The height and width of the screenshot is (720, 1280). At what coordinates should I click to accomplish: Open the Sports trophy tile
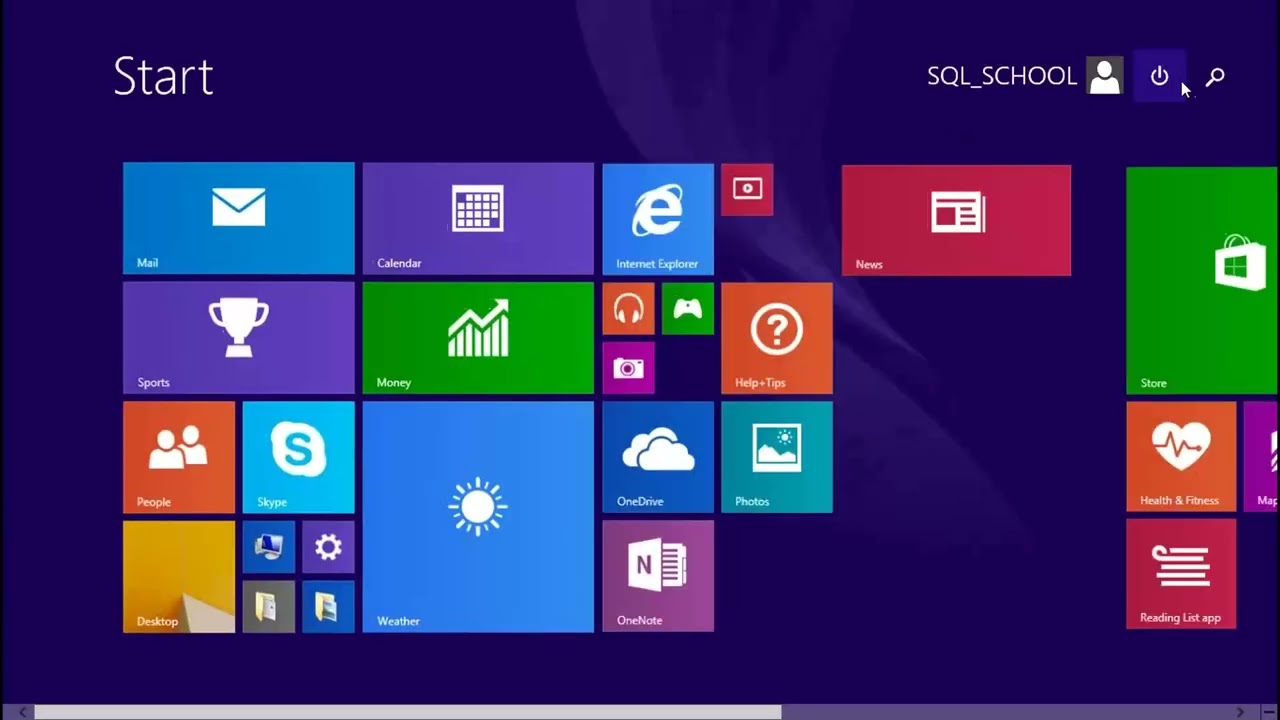(238, 338)
